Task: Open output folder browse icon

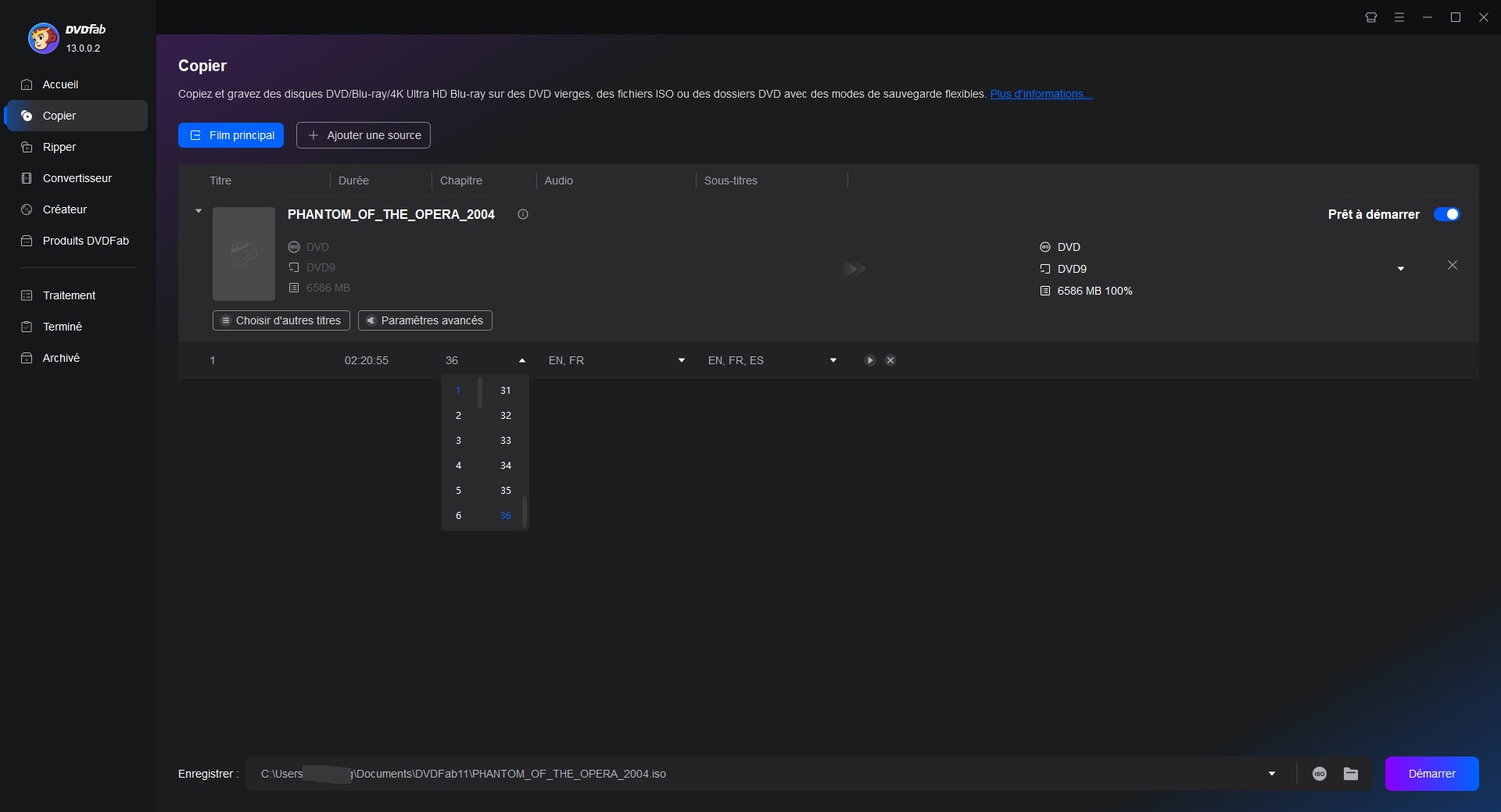Action: point(1351,774)
